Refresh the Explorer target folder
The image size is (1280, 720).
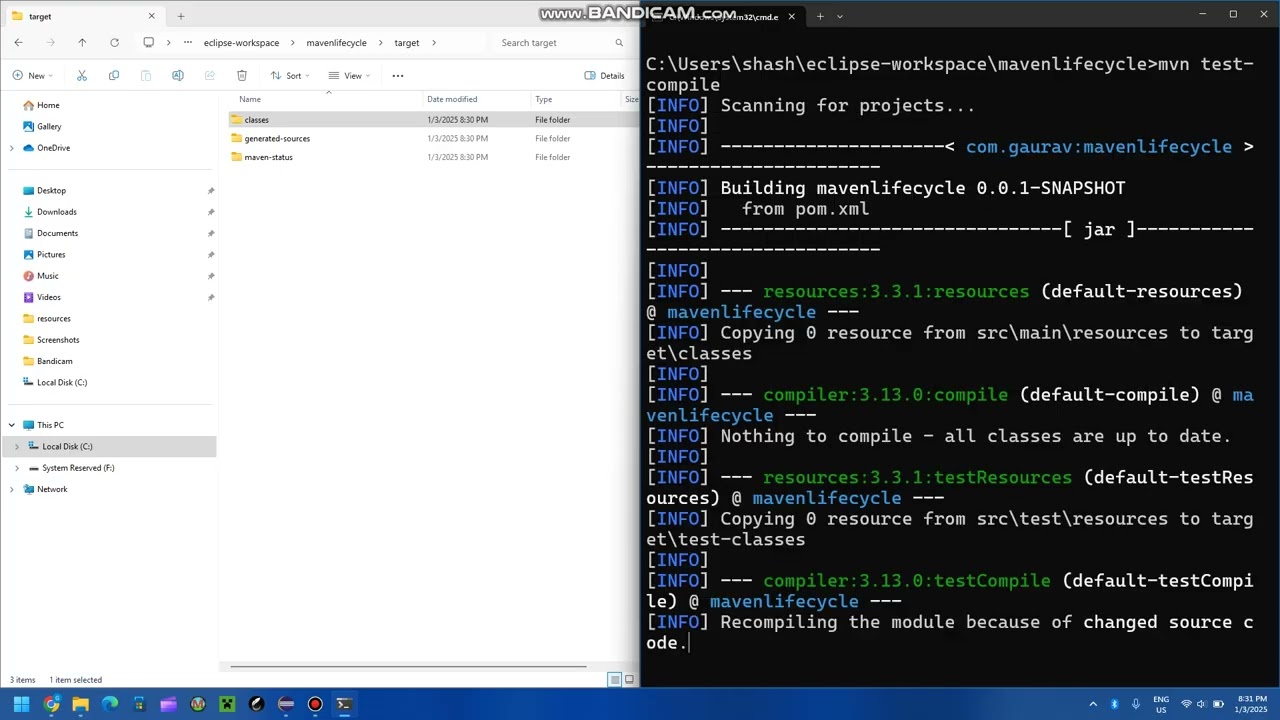[x=114, y=43]
